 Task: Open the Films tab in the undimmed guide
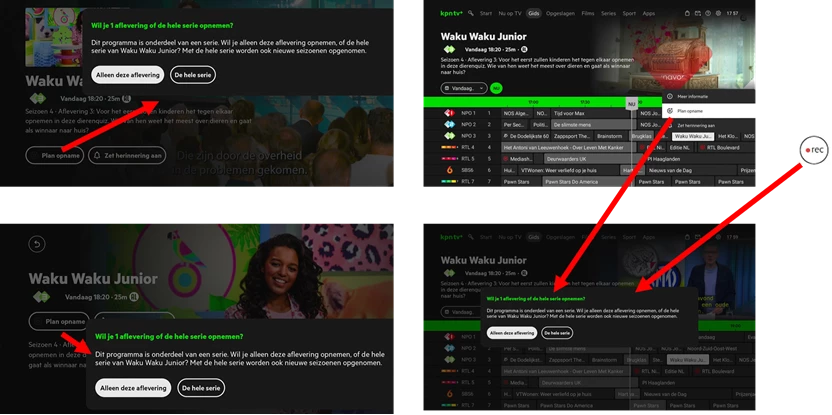coord(588,13)
